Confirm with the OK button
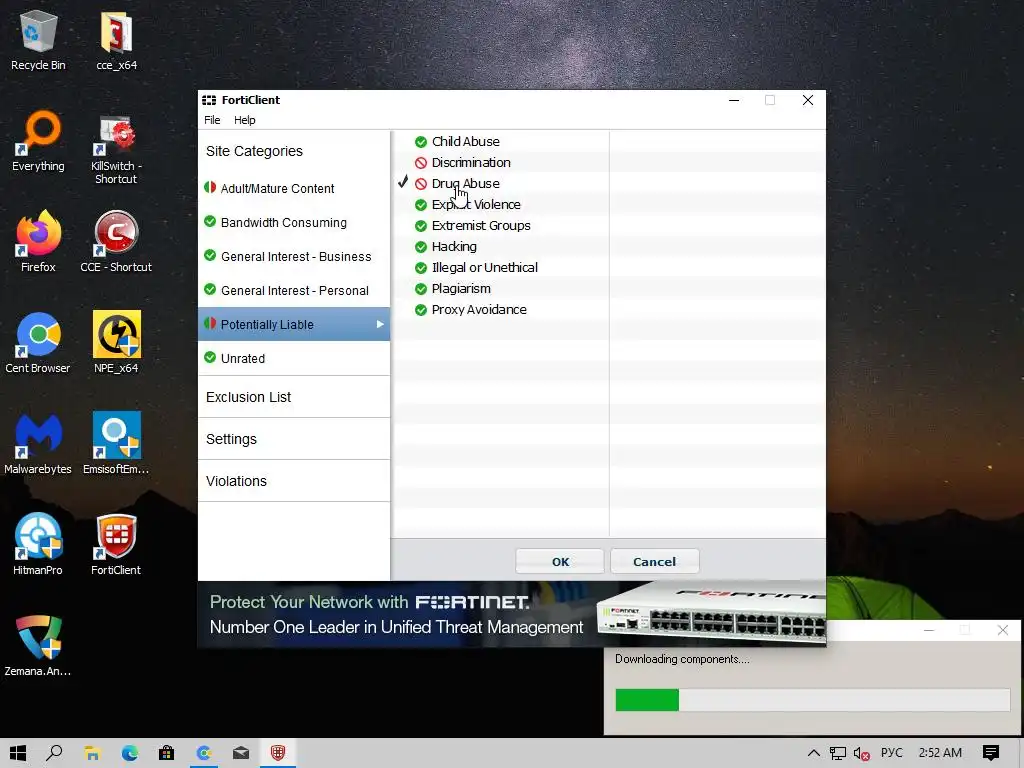Screen dimensions: 1024x768 560,562
